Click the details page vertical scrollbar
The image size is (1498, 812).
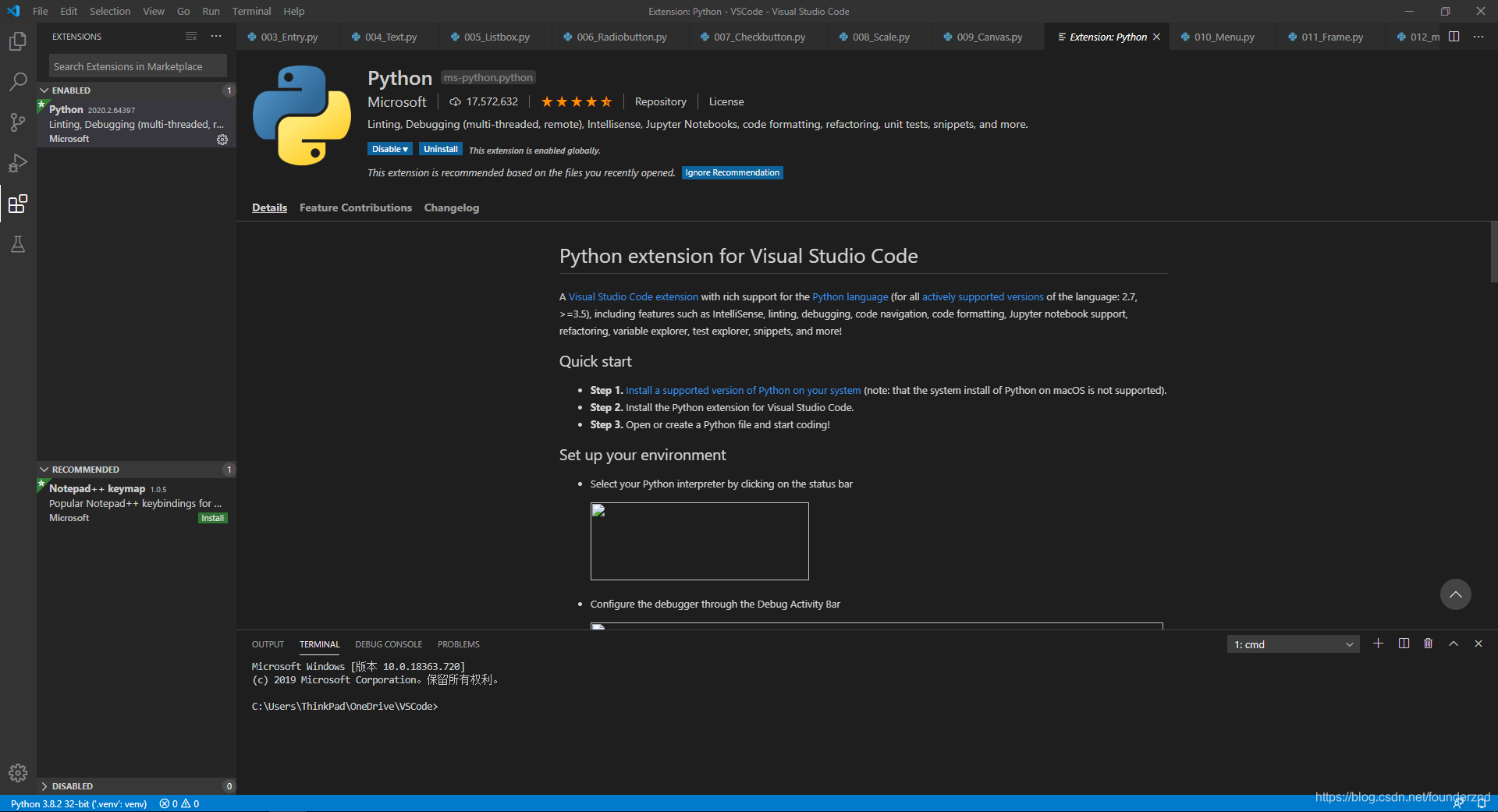tap(1493, 252)
